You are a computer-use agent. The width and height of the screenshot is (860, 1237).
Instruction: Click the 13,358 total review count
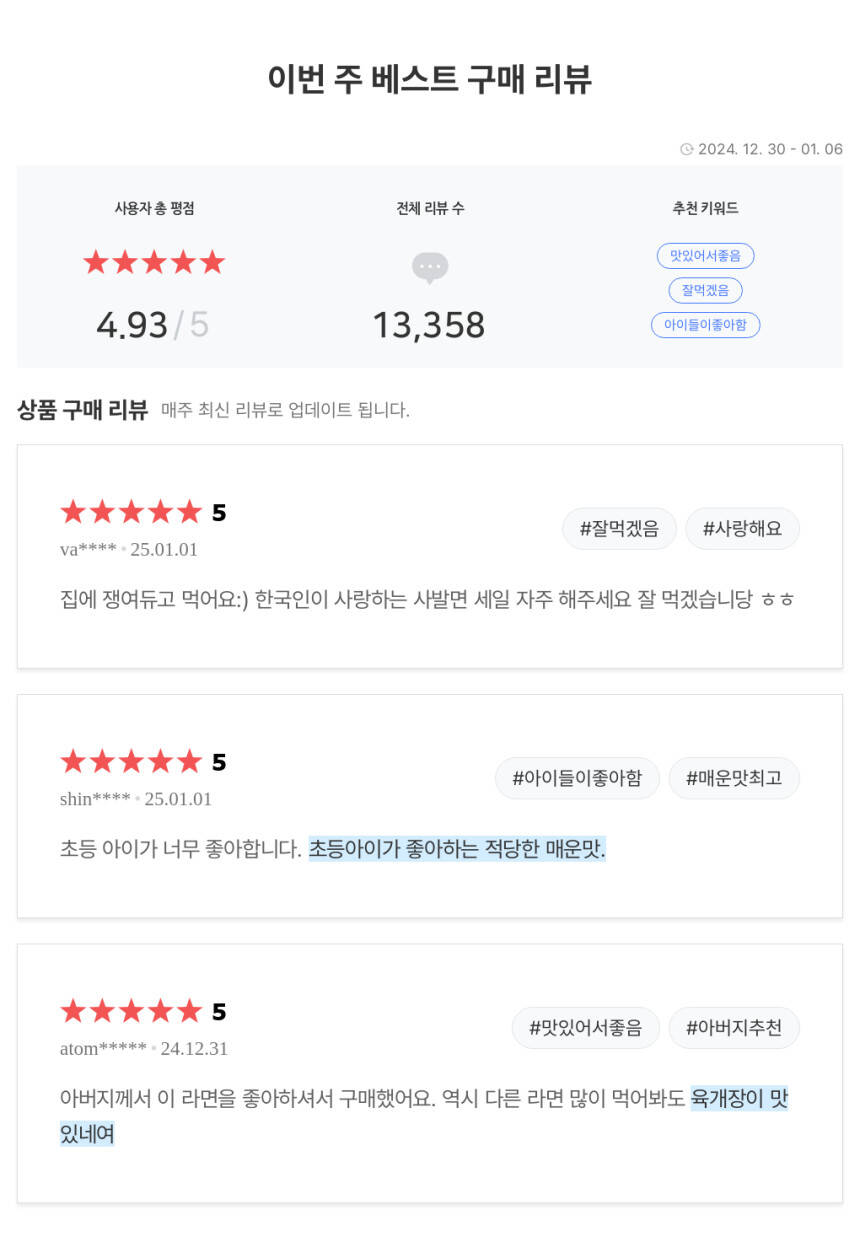click(x=429, y=325)
